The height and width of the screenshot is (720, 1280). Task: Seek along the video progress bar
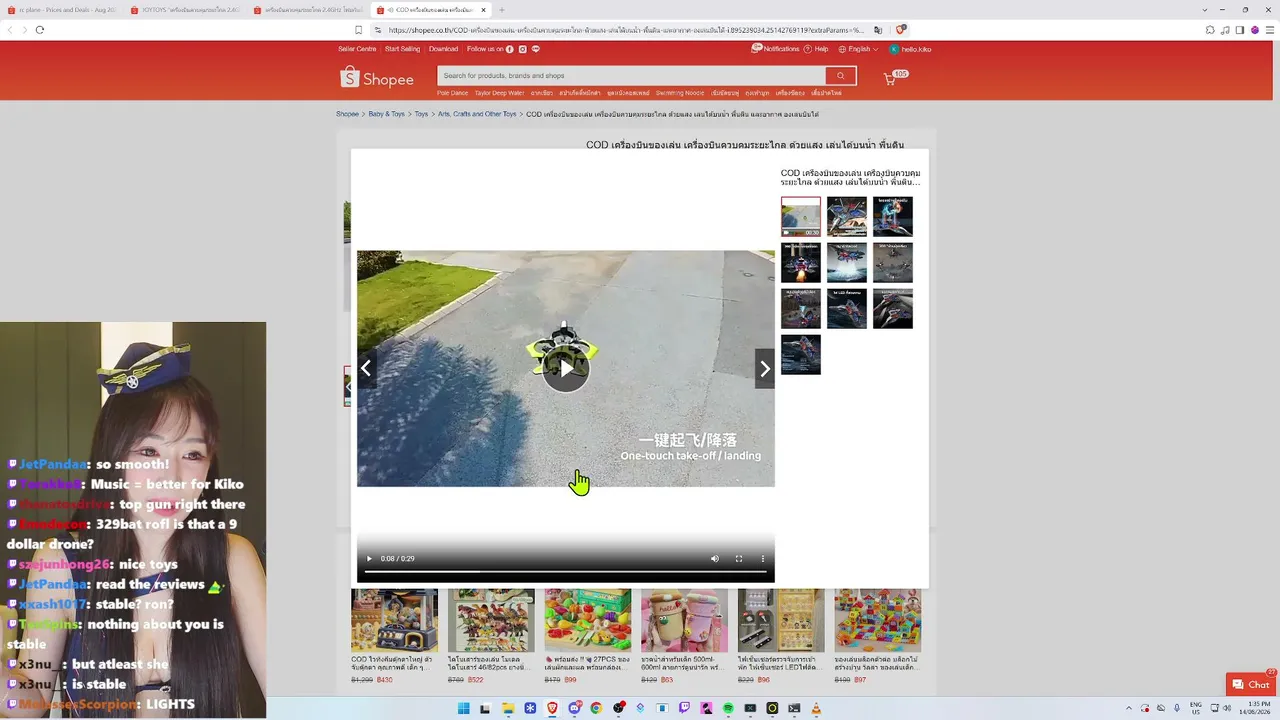565,572
